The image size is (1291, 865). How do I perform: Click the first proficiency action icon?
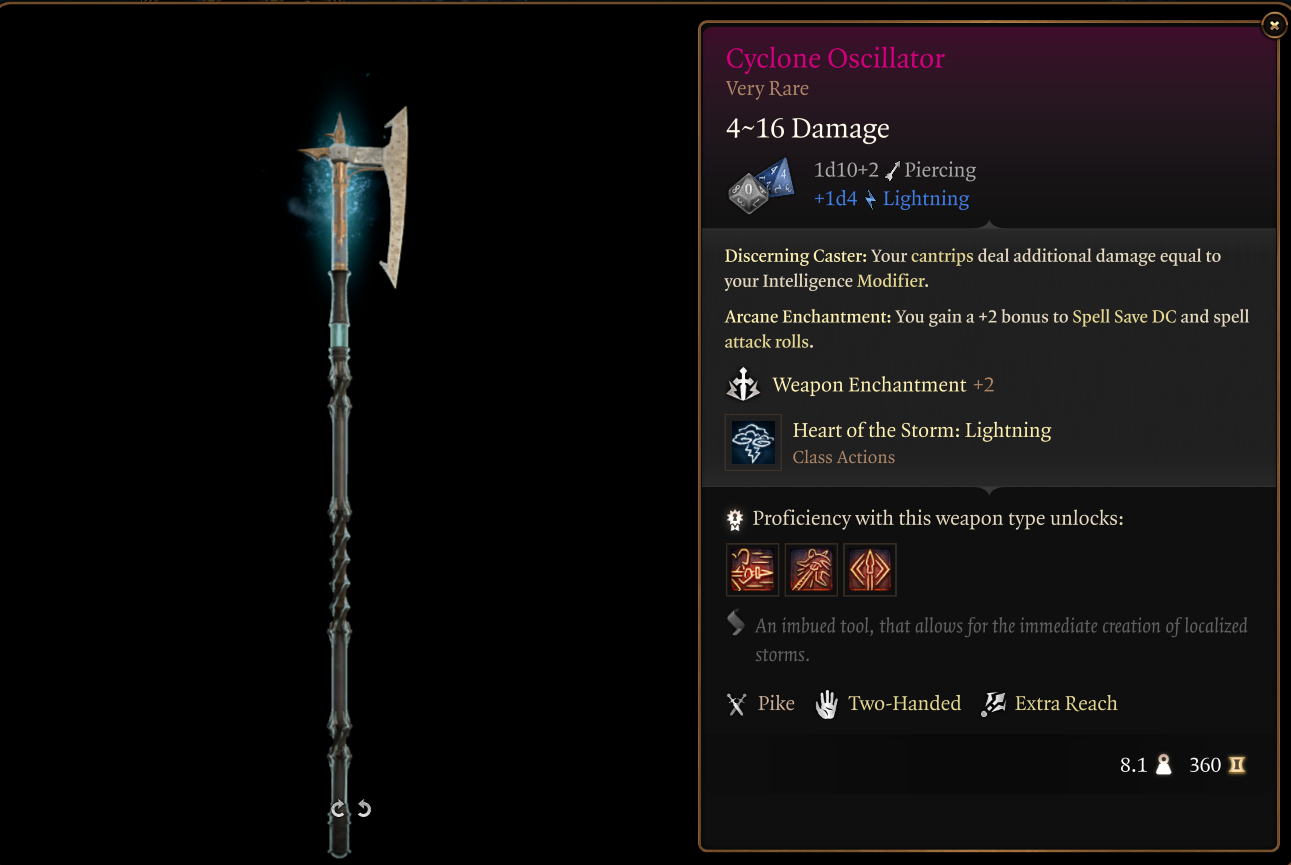coord(752,570)
